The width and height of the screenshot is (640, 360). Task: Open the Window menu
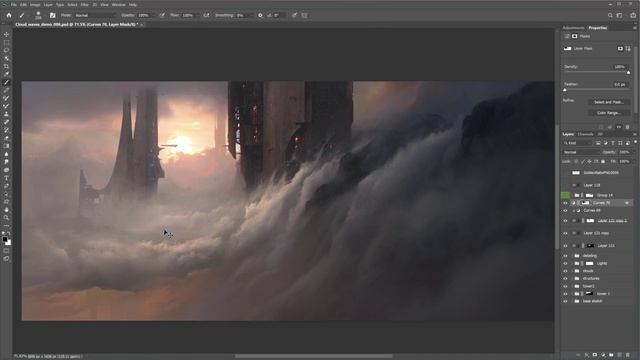(x=118, y=4)
